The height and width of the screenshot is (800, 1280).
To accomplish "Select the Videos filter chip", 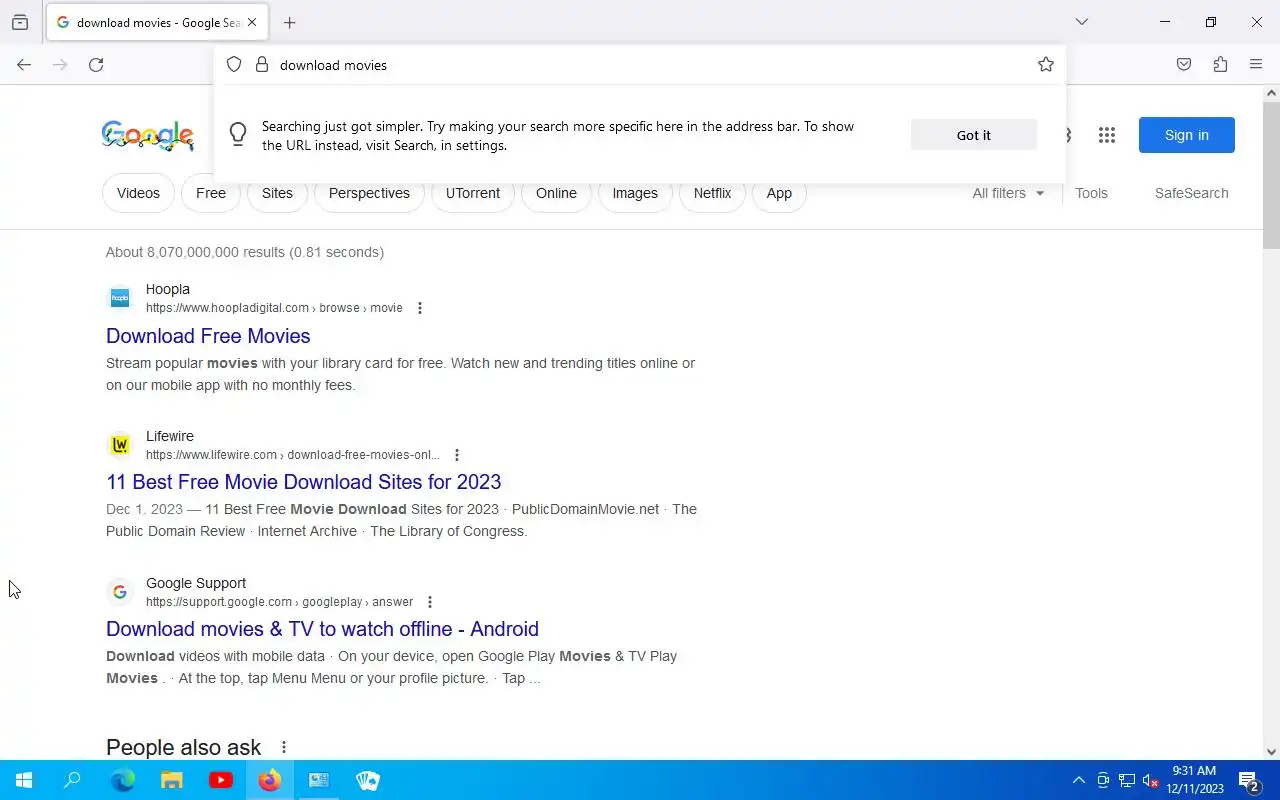I will pyautogui.click(x=138, y=193).
